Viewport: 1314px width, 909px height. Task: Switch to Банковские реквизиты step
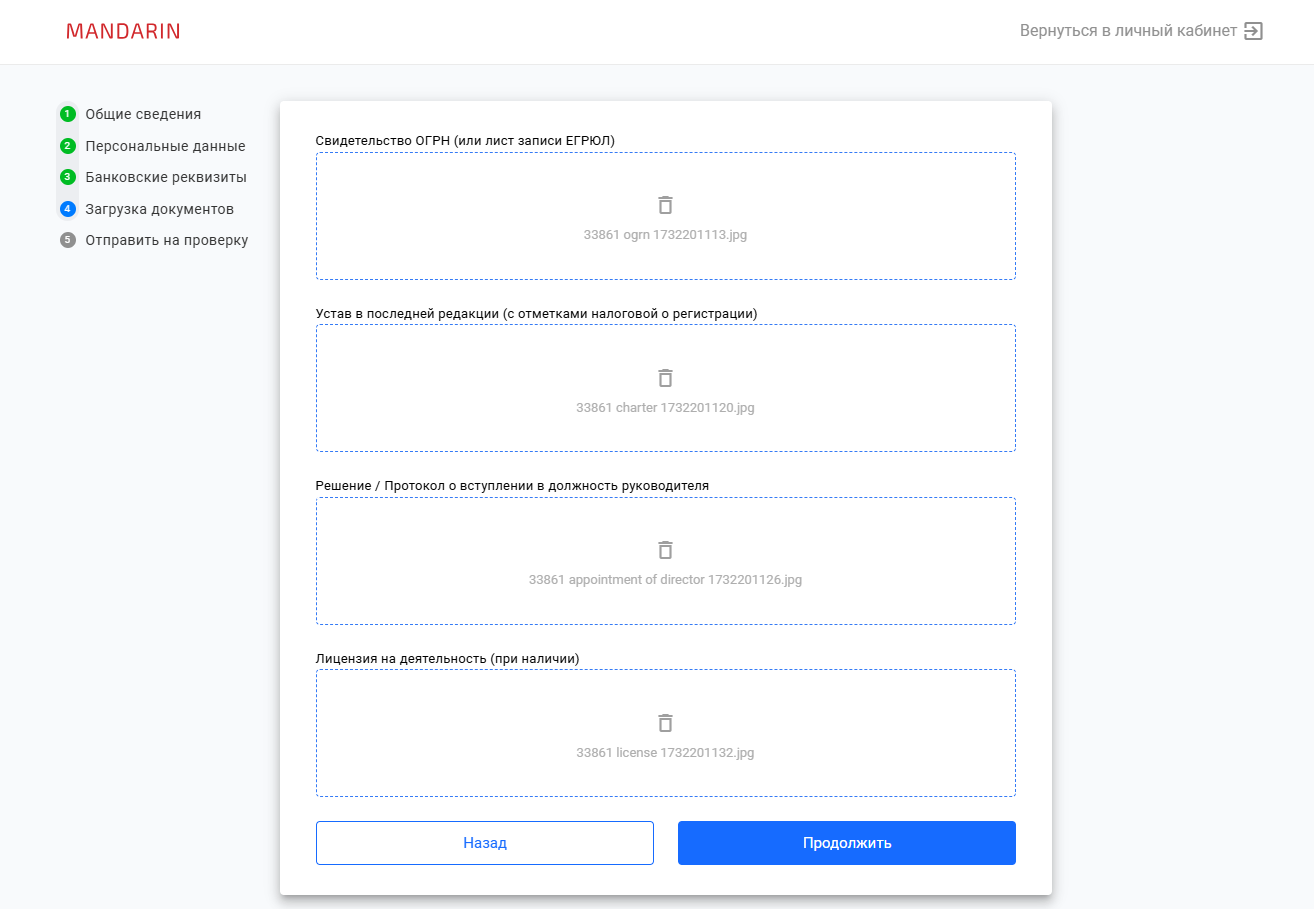click(166, 177)
